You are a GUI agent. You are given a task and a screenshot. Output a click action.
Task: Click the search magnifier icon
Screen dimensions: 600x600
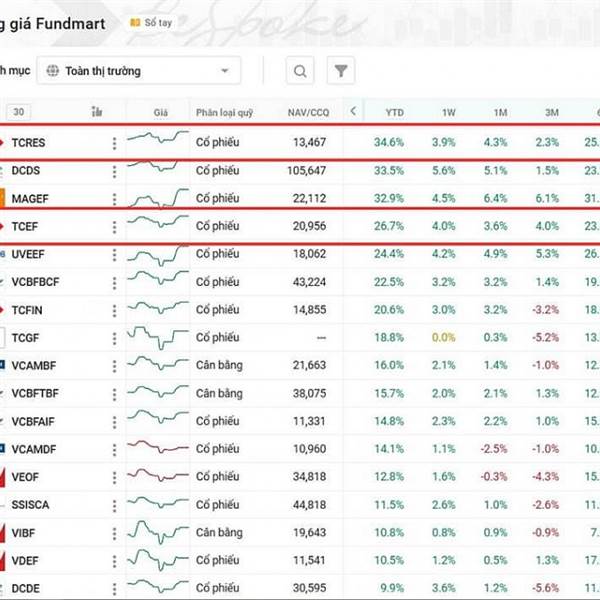(300, 71)
